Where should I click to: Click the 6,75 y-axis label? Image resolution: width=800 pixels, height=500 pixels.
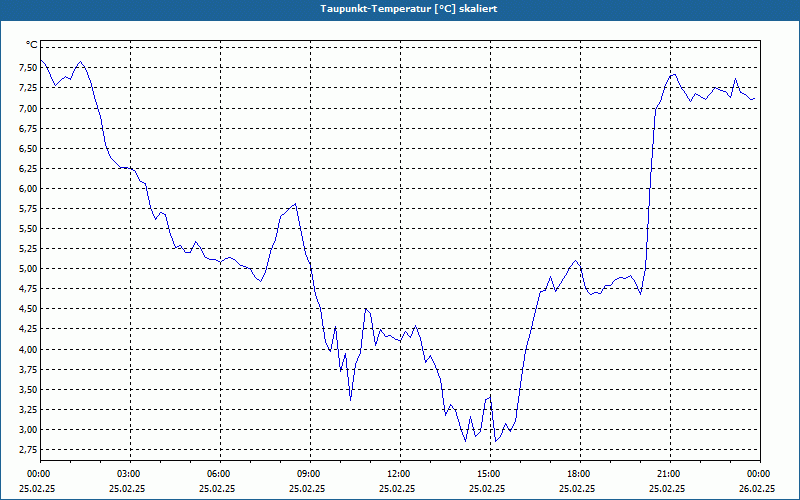coord(27,128)
